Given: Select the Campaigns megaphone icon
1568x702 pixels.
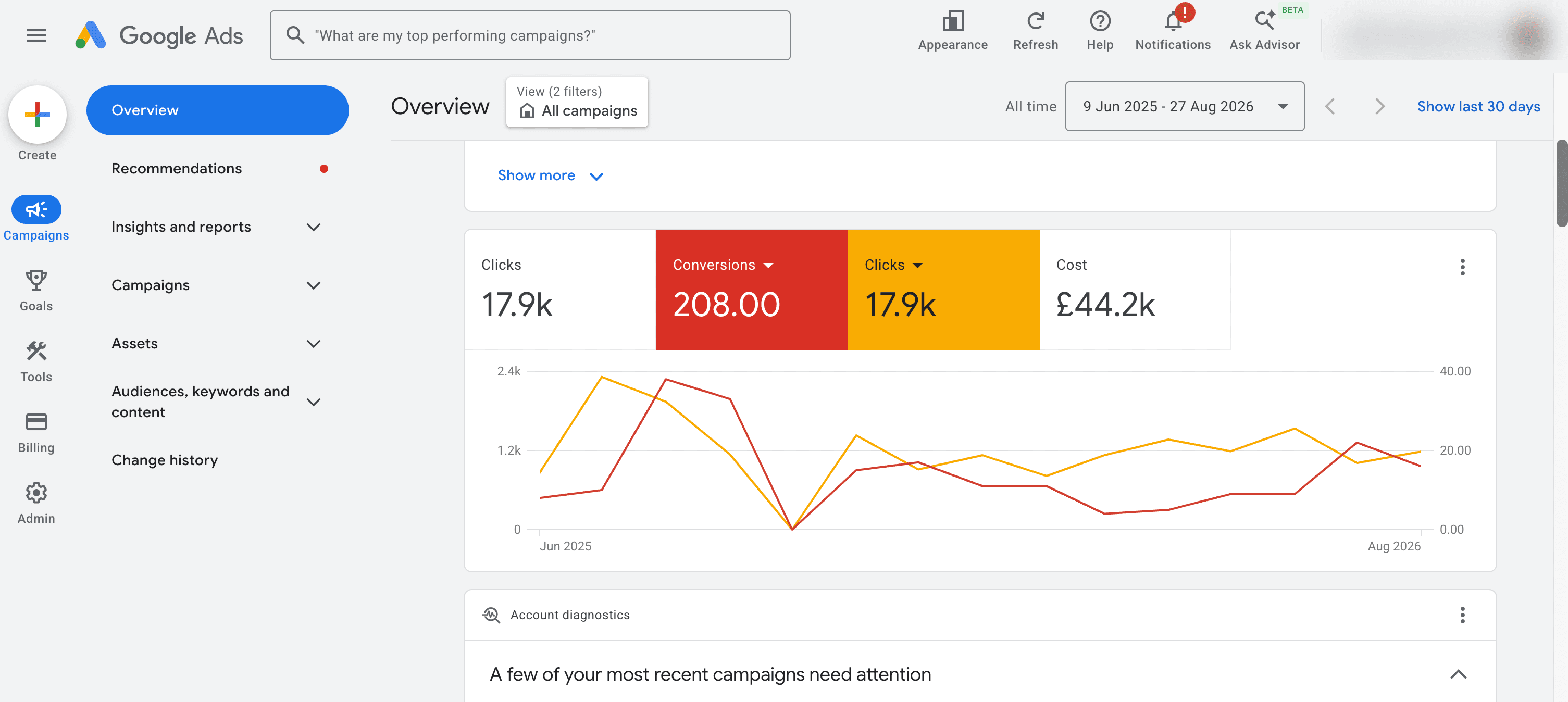Looking at the screenshot, I should (x=36, y=209).
